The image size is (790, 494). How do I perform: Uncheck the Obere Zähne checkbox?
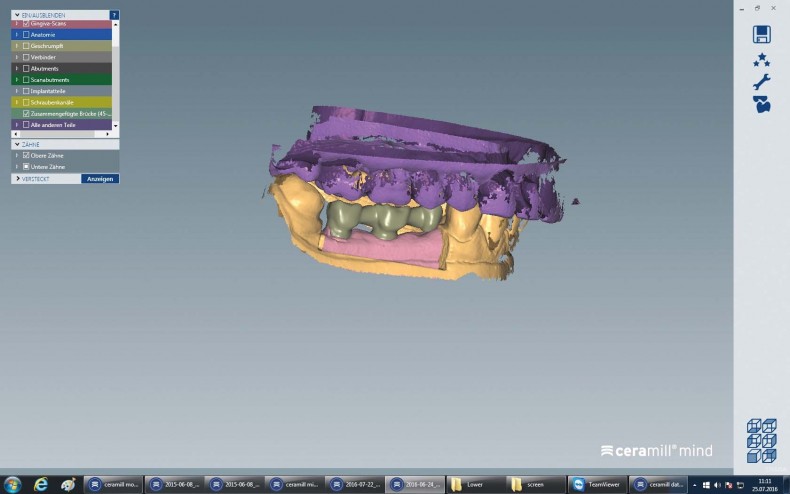coord(26,155)
